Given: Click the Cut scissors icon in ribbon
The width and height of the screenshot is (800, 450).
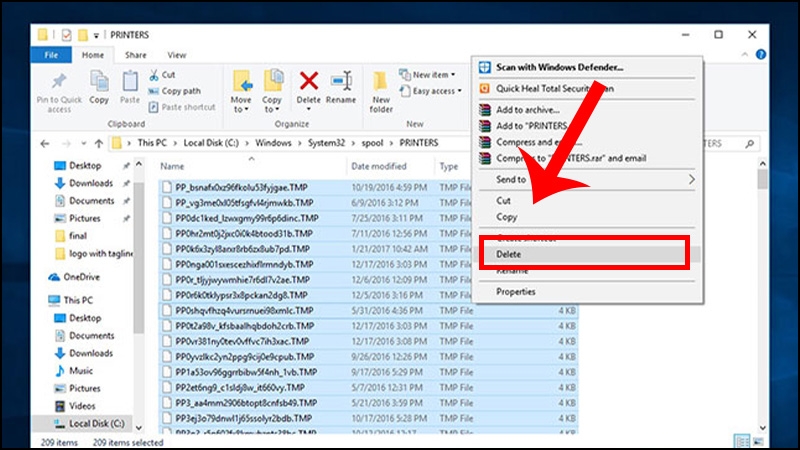Looking at the screenshot, I should tap(153, 75).
